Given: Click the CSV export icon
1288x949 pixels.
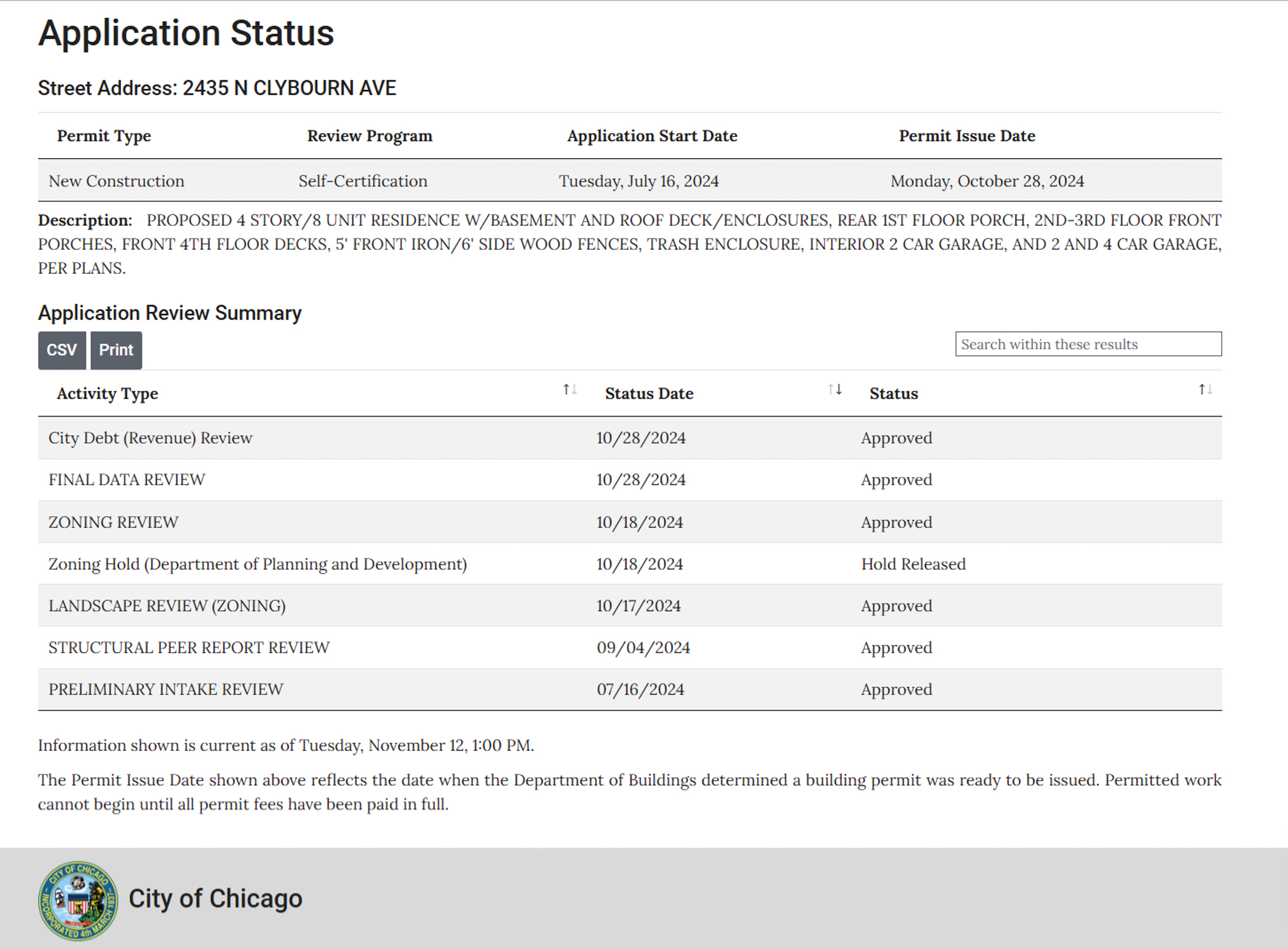Looking at the screenshot, I should click(61, 349).
